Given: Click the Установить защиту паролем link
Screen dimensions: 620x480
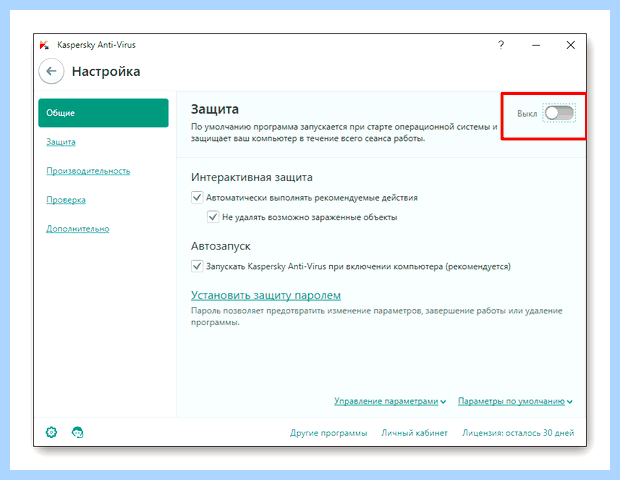Looking at the screenshot, I should (x=266, y=295).
